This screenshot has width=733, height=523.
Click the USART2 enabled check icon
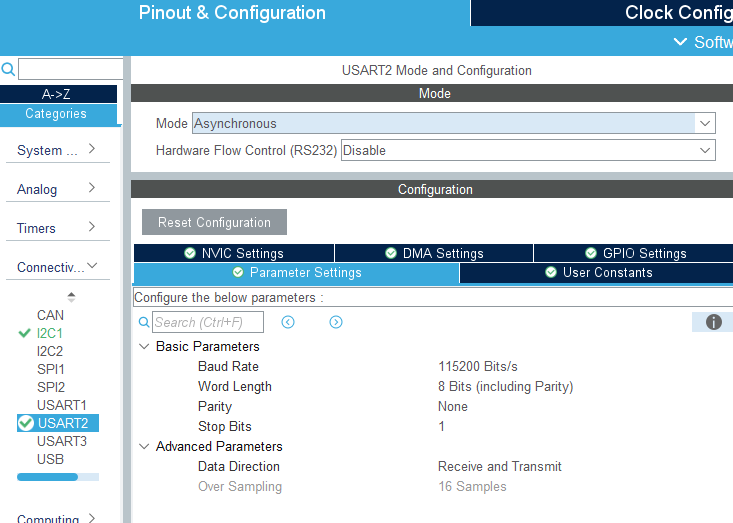click(26, 423)
